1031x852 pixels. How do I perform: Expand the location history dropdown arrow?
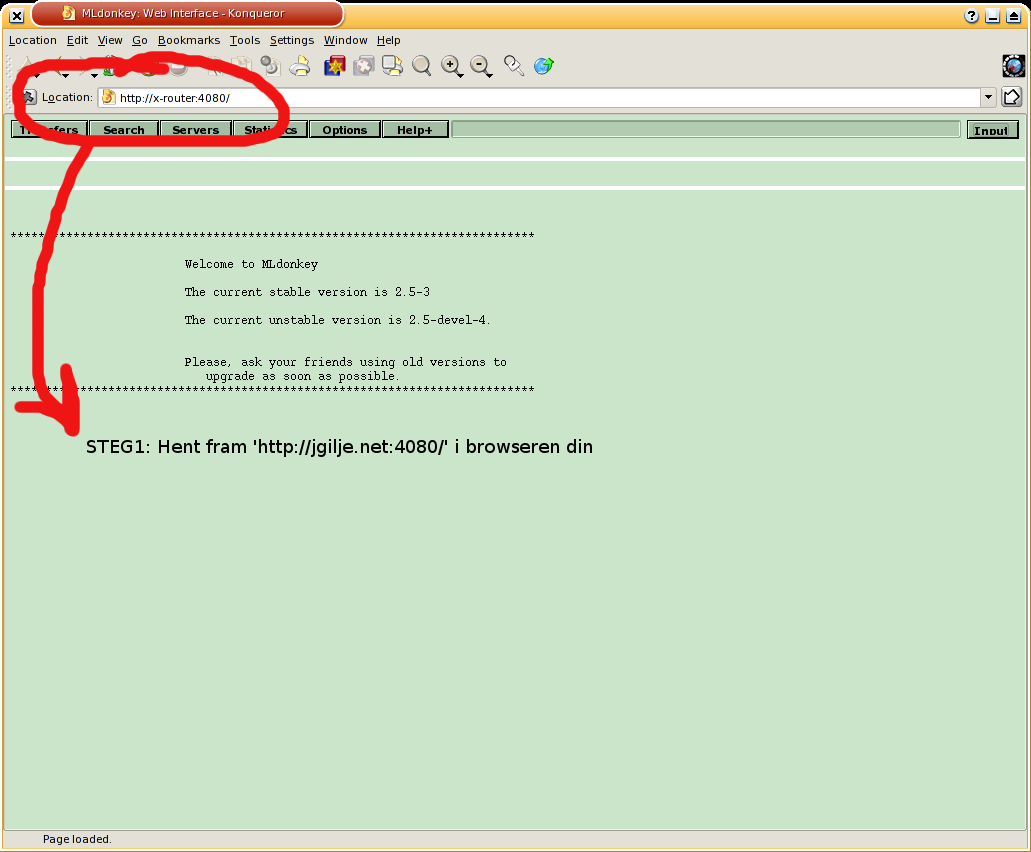click(988, 97)
